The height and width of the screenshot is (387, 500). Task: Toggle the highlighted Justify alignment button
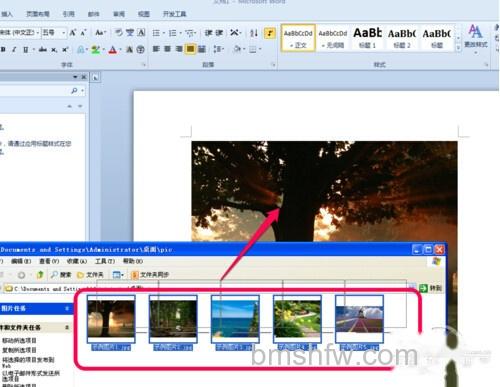[190, 49]
